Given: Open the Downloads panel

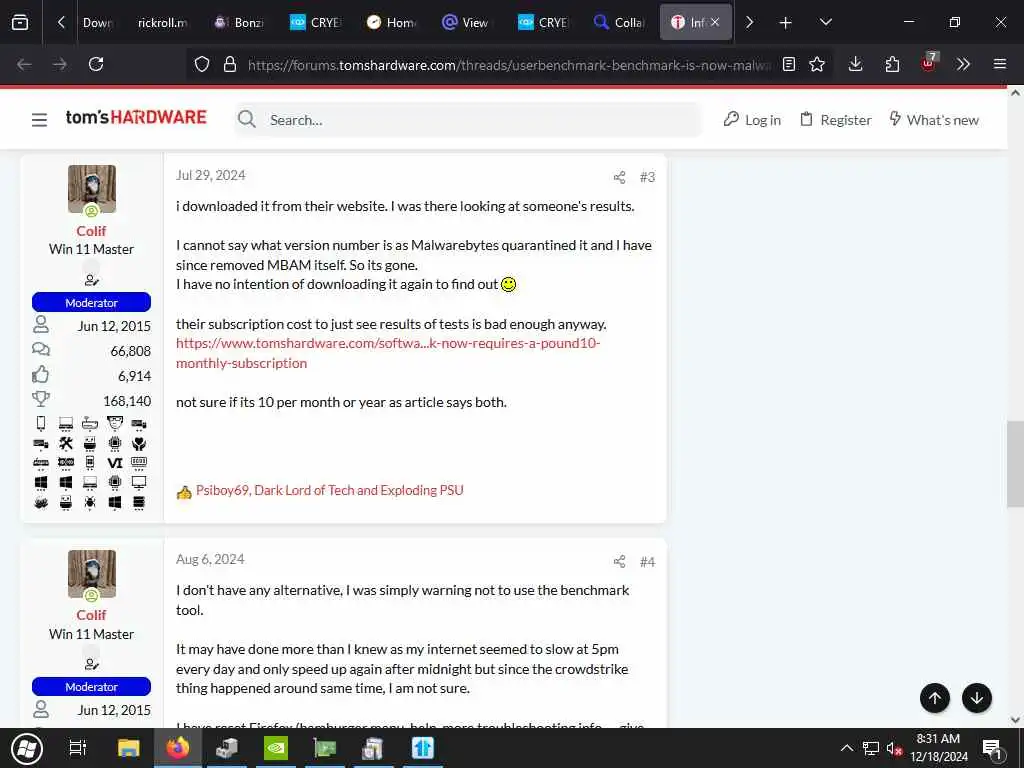Looking at the screenshot, I should (x=856, y=64).
